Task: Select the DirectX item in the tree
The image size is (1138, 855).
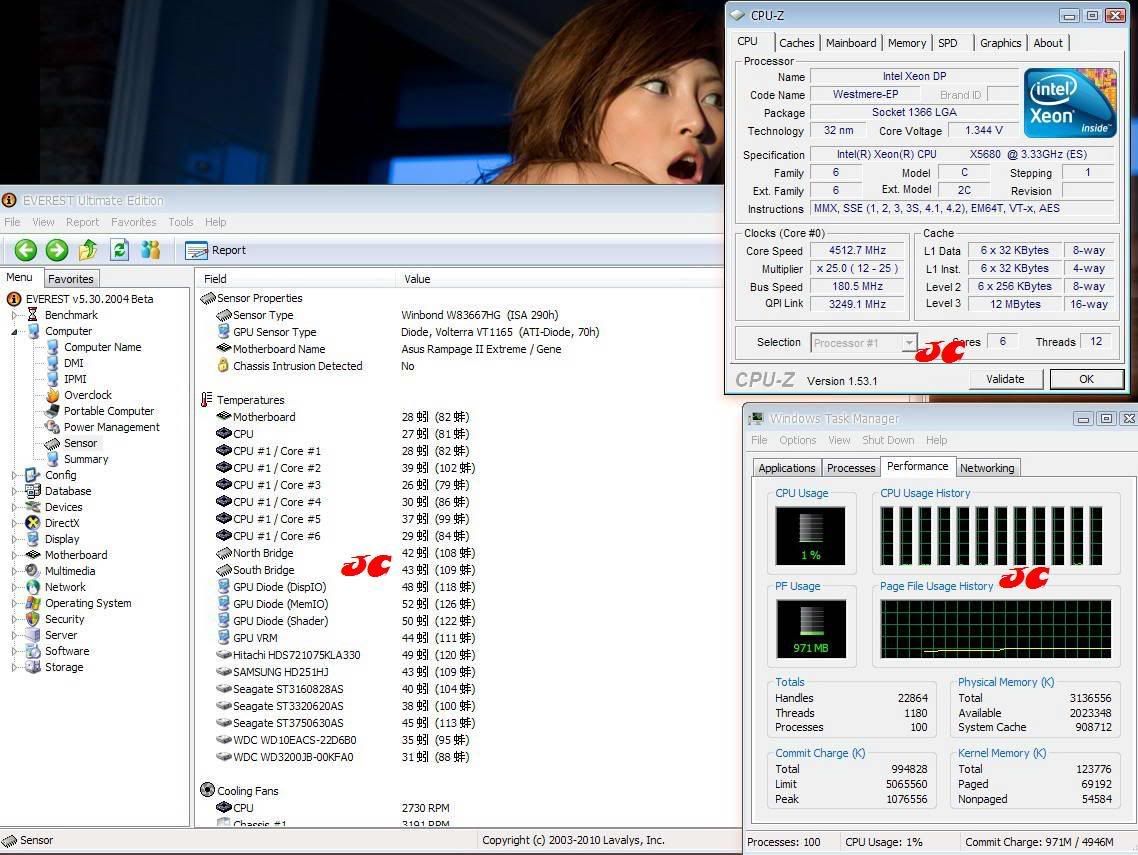Action: point(62,523)
